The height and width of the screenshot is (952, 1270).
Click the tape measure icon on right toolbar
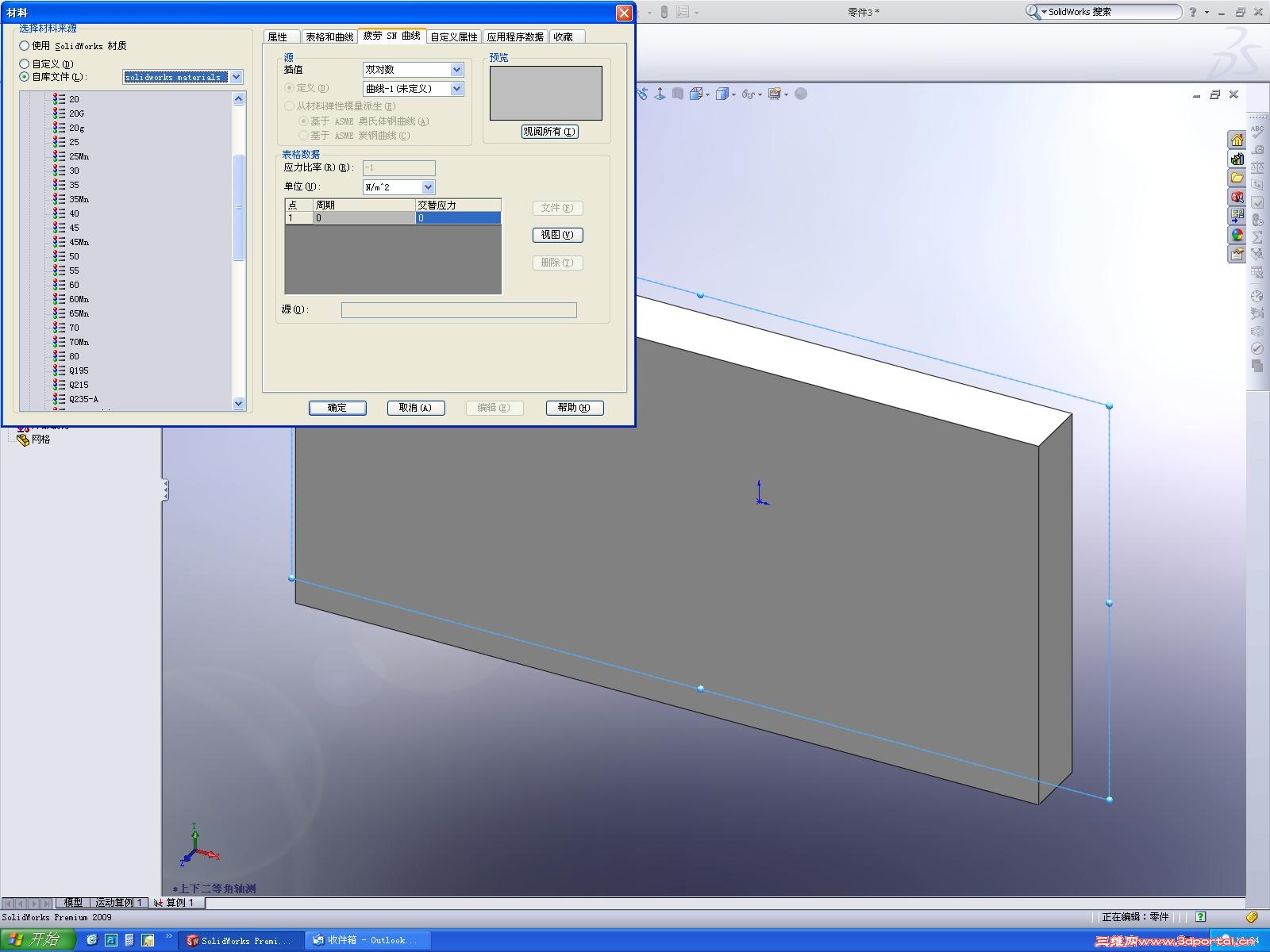click(x=1257, y=148)
